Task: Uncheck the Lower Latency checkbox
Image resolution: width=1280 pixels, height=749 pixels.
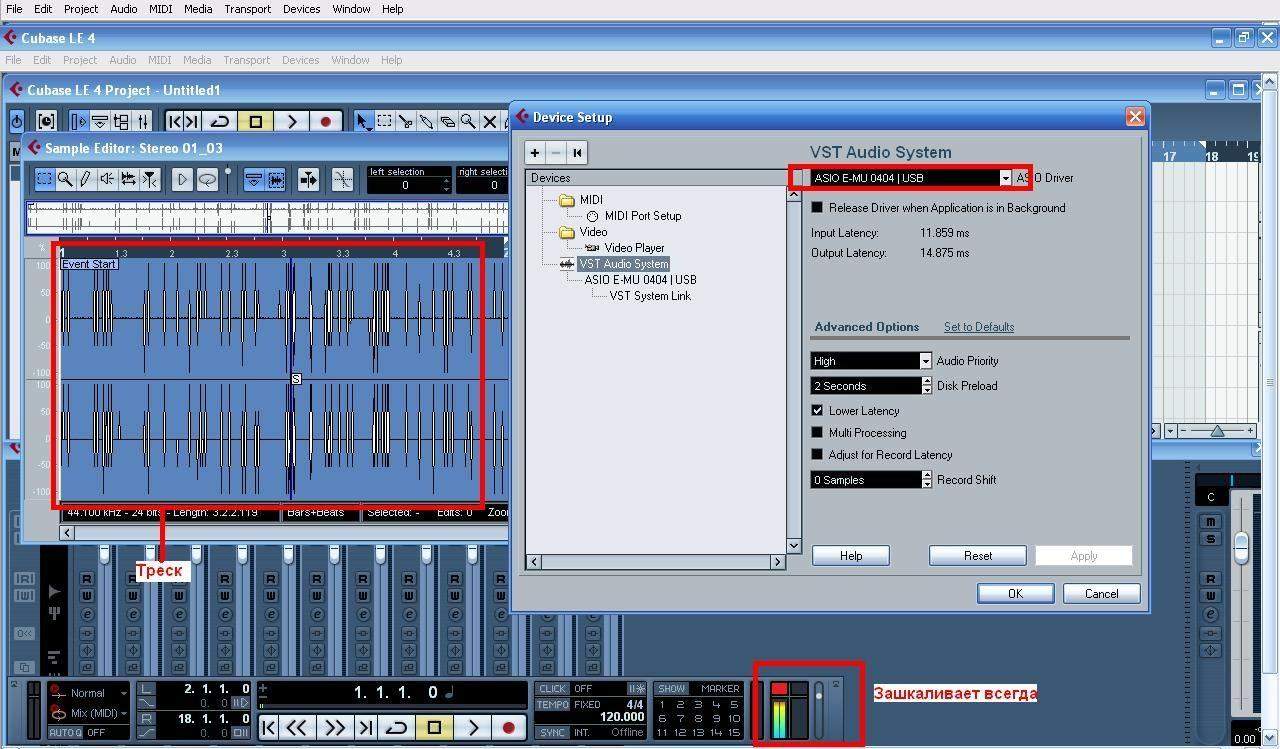Action: pyautogui.click(x=817, y=411)
